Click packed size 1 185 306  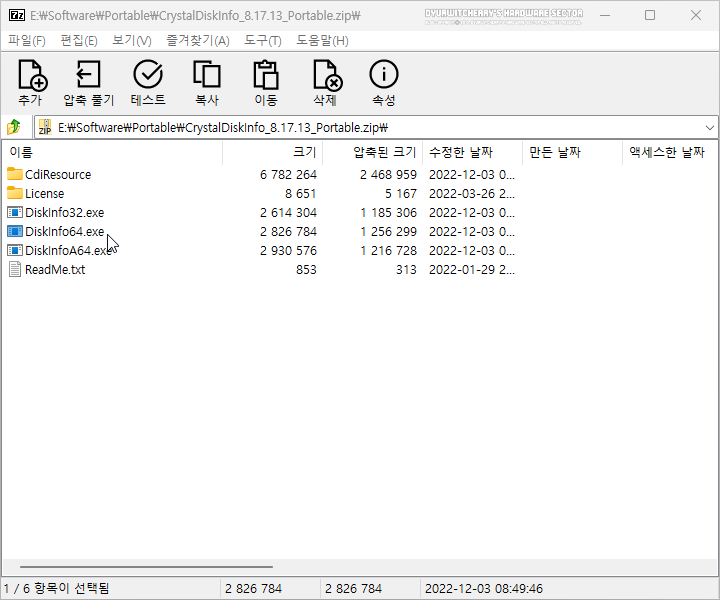[x=388, y=213]
